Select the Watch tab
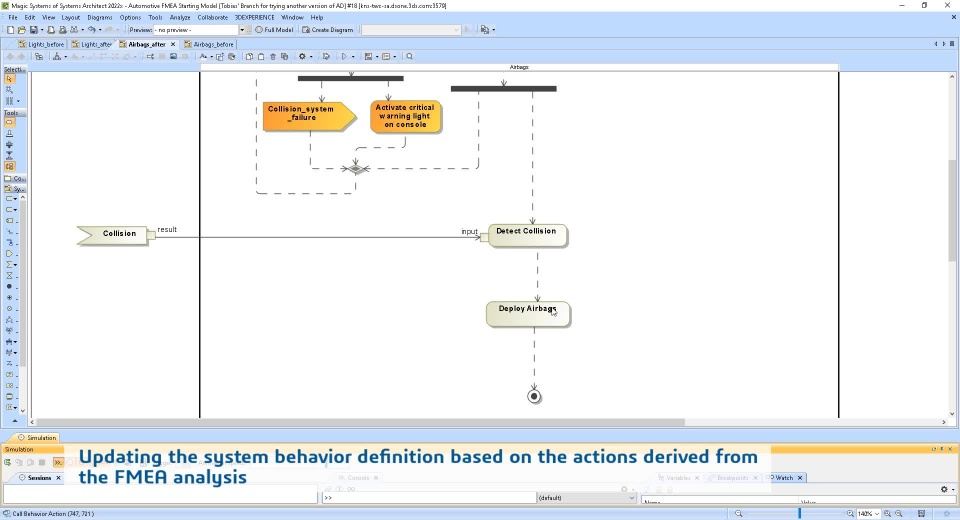 coord(784,478)
